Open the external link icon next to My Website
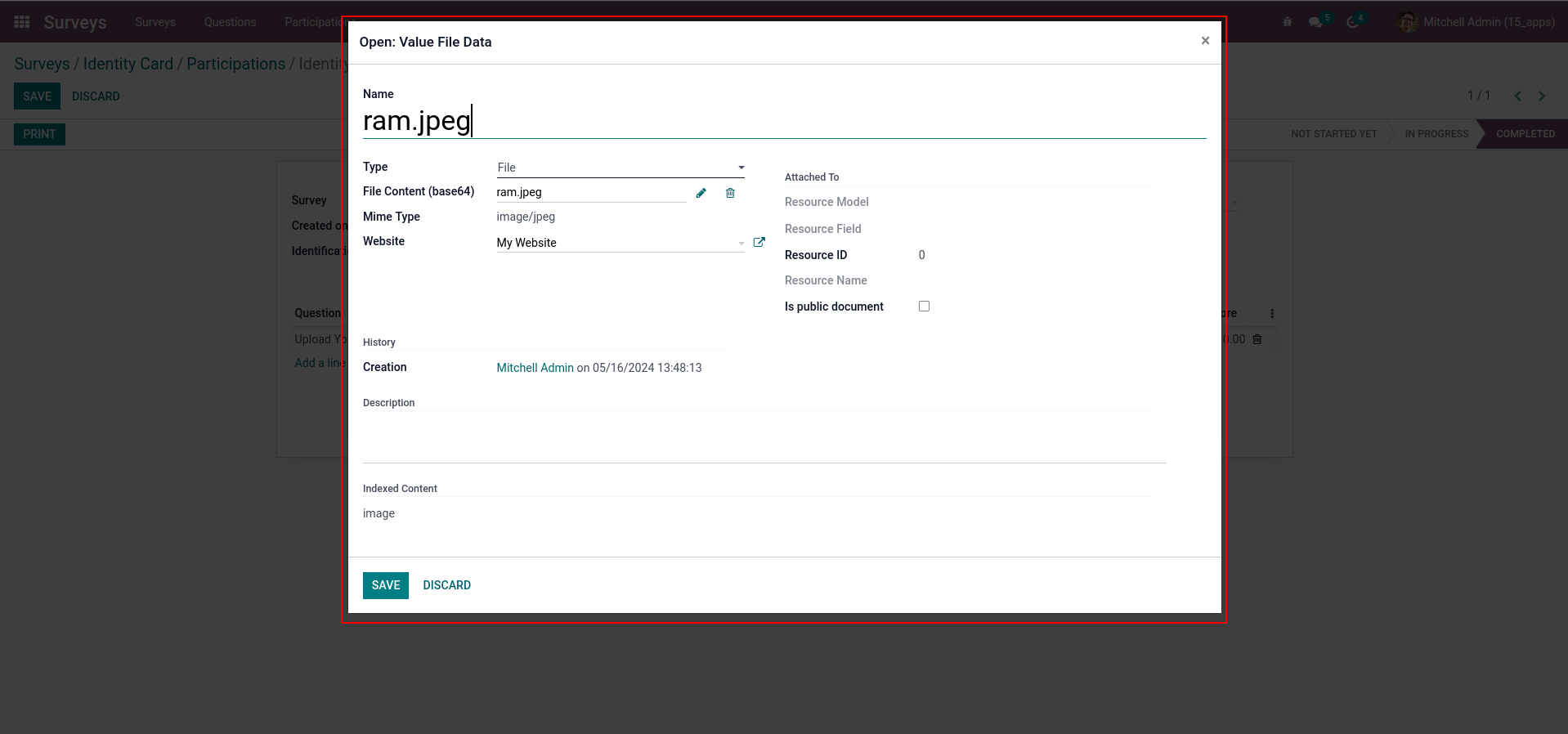The width and height of the screenshot is (1568, 734). tap(759, 242)
